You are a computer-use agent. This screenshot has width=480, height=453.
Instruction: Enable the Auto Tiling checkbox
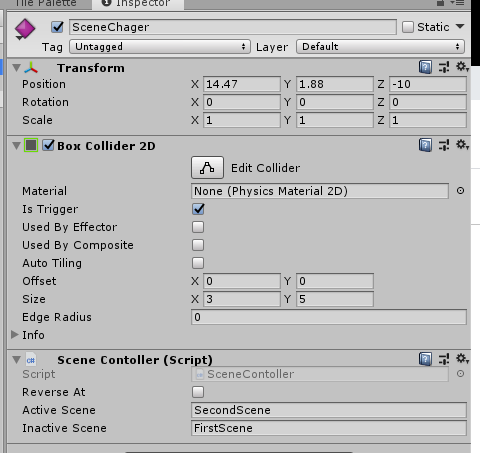click(198, 263)
